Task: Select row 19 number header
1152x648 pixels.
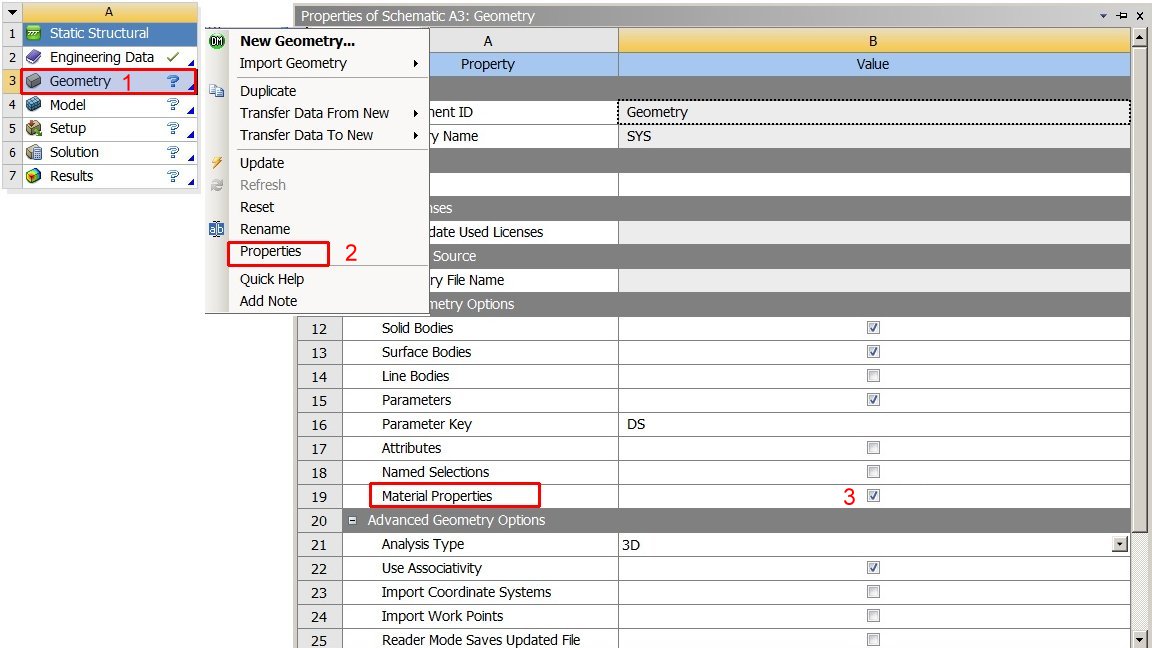Action: 319,497
